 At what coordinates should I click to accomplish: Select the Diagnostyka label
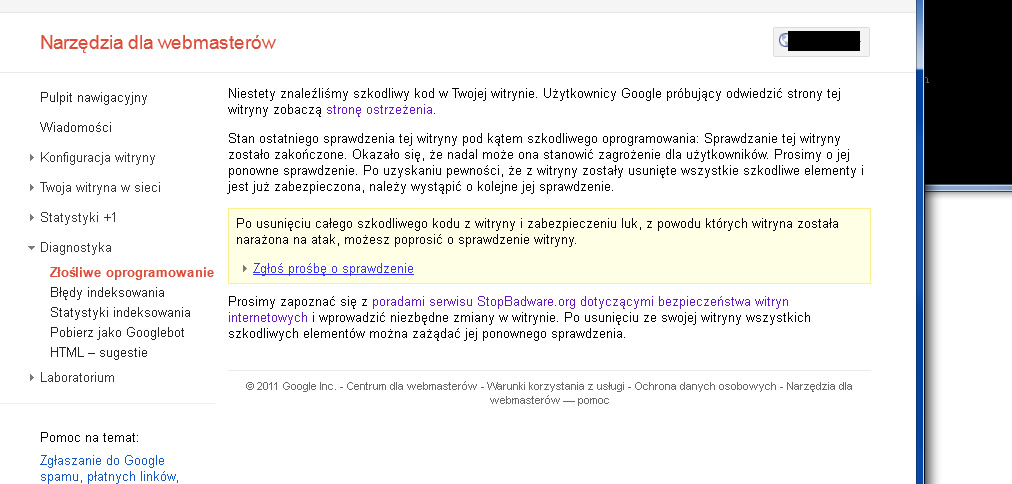76,248
